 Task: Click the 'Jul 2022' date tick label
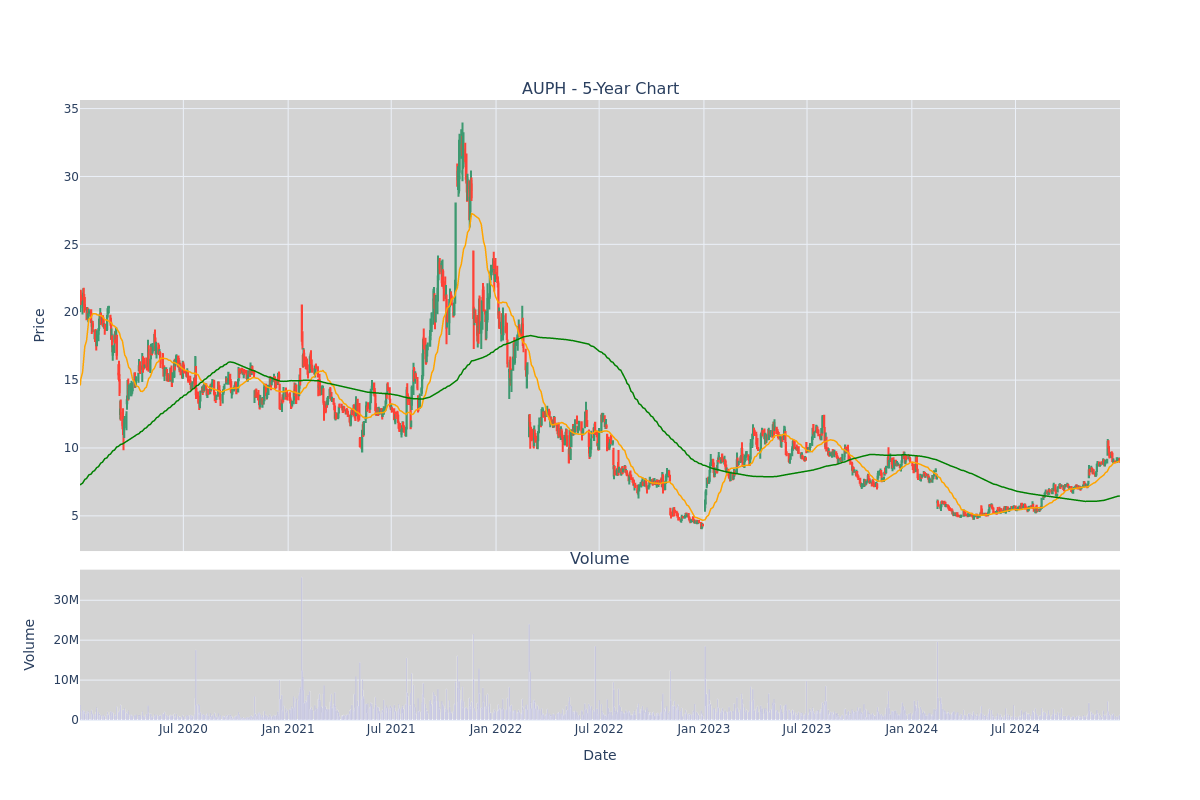pyautogui.click(x=599, y=729)
